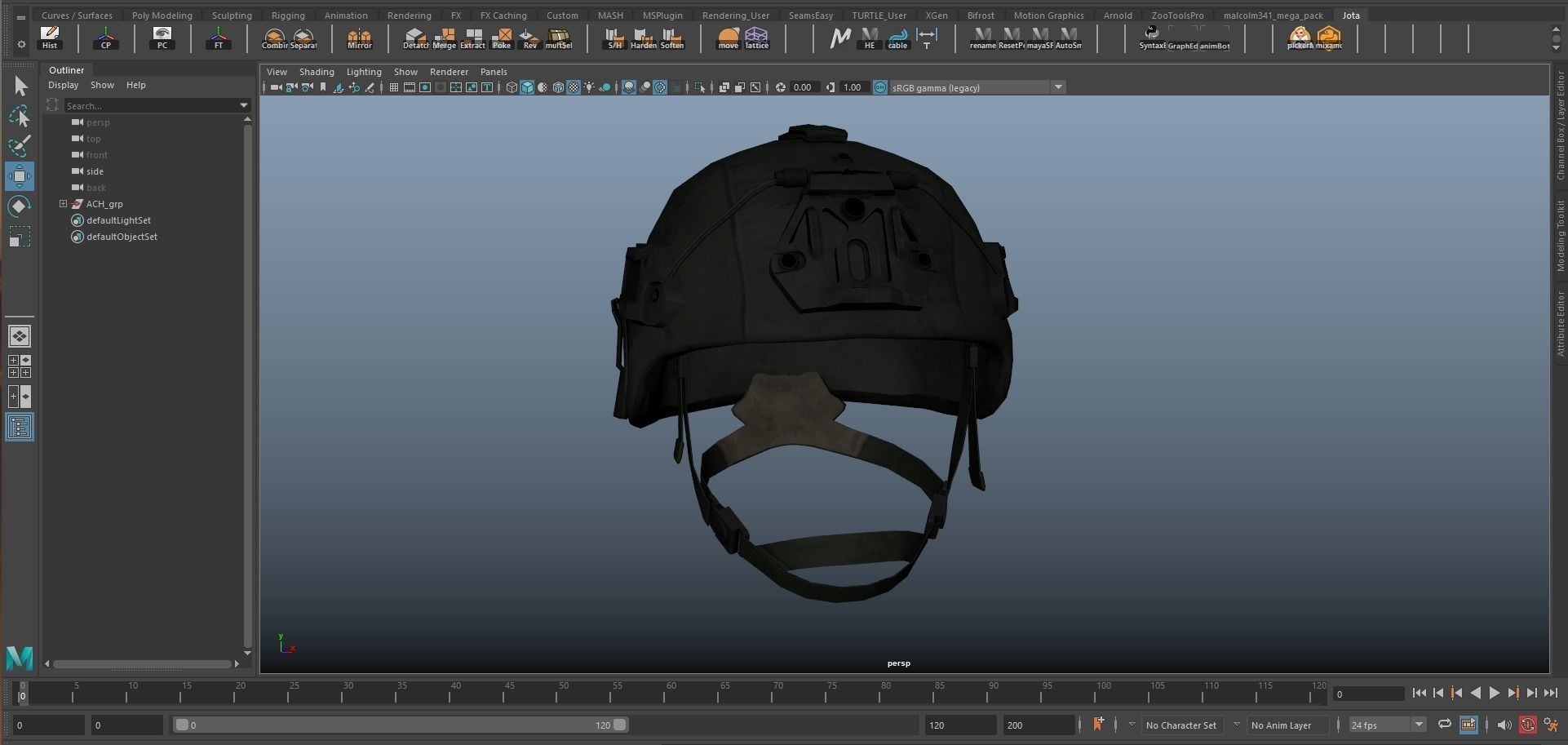Toggle use all lights in viewport
This screenshot has height=745, width=1568.
(x=589, y=87)
